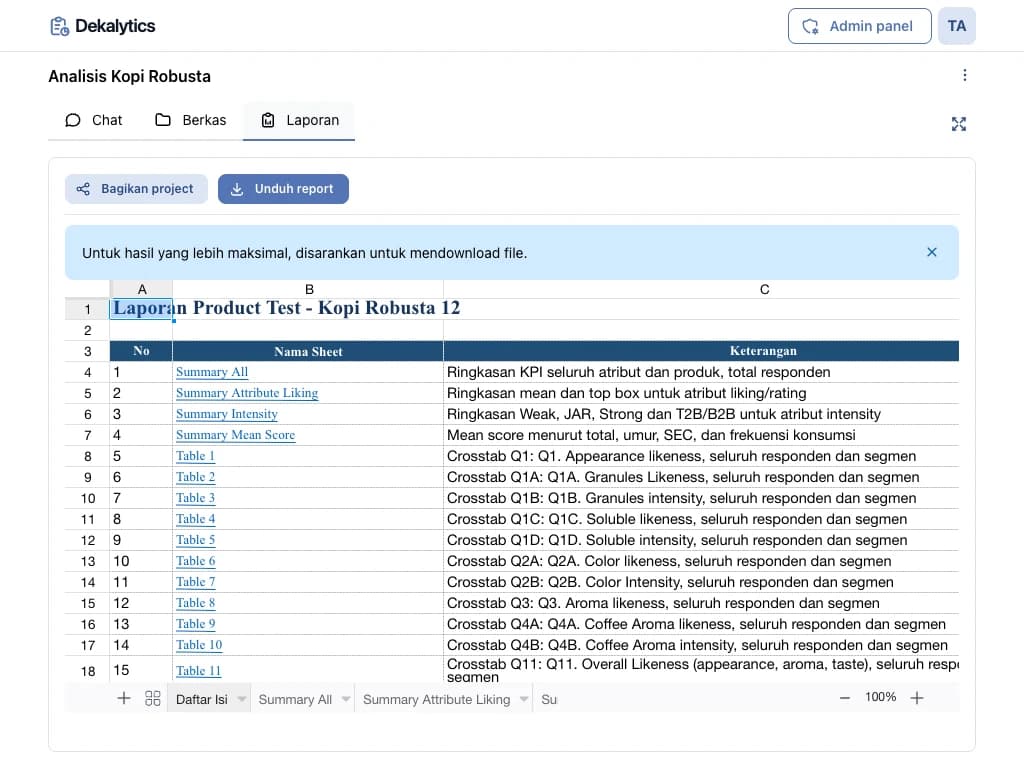The width and height of the screenshot is (1024, 768).
Task: Click the partially visible 'Su' sheet tab
Action: pyautogui.click(x=549, y=699)
